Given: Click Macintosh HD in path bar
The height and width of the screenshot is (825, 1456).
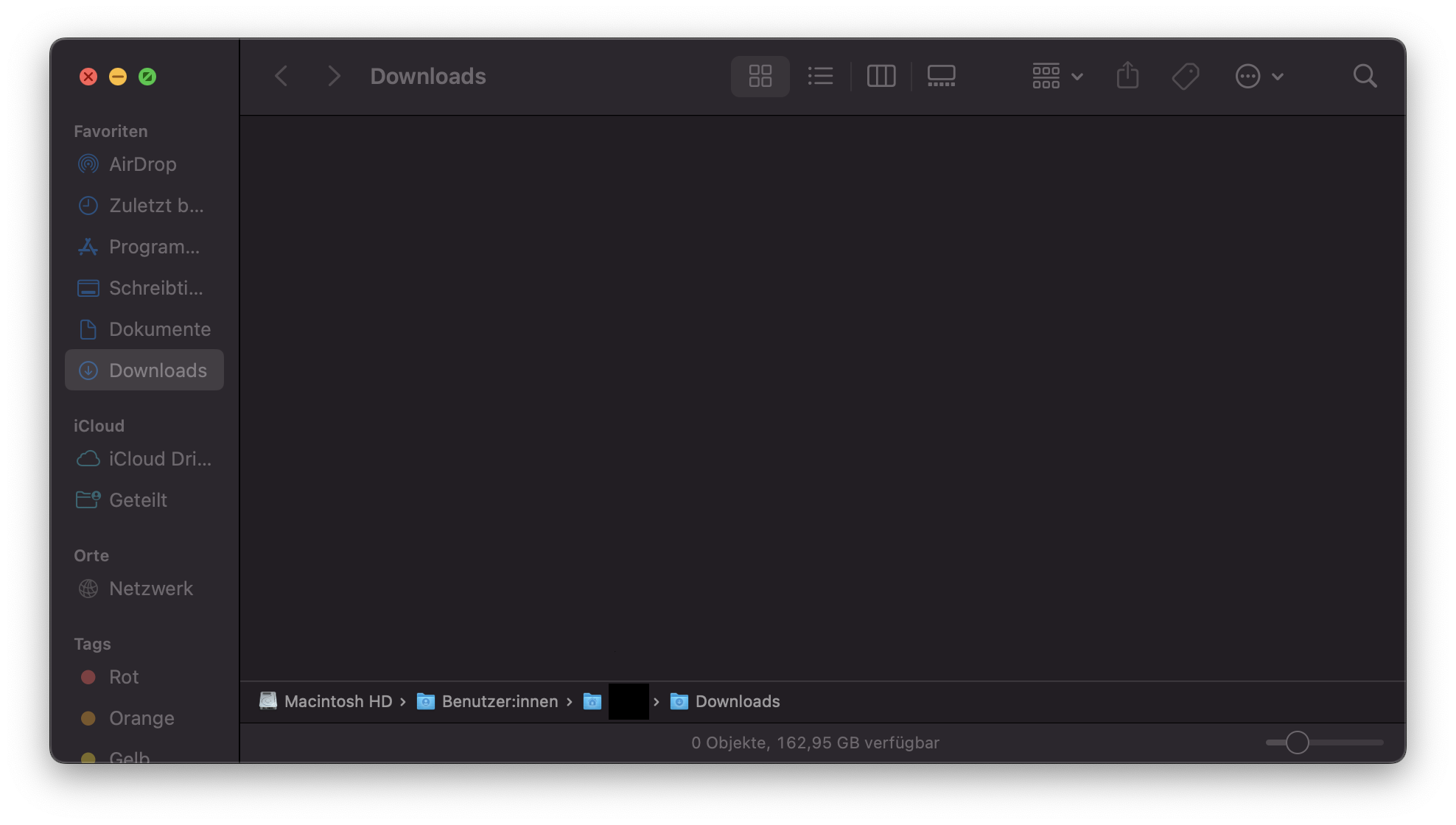Looking at the screenshot, I should click(337, 701).
